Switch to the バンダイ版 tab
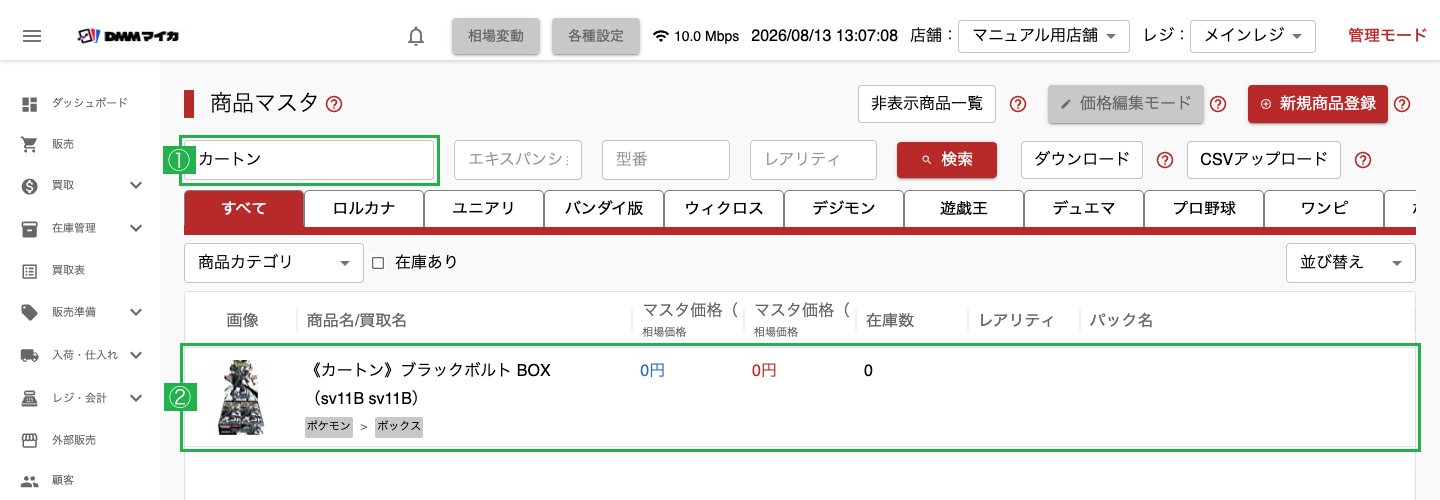Image resolution: width=1440 pixels, height=500 pixels. (604, 209)
